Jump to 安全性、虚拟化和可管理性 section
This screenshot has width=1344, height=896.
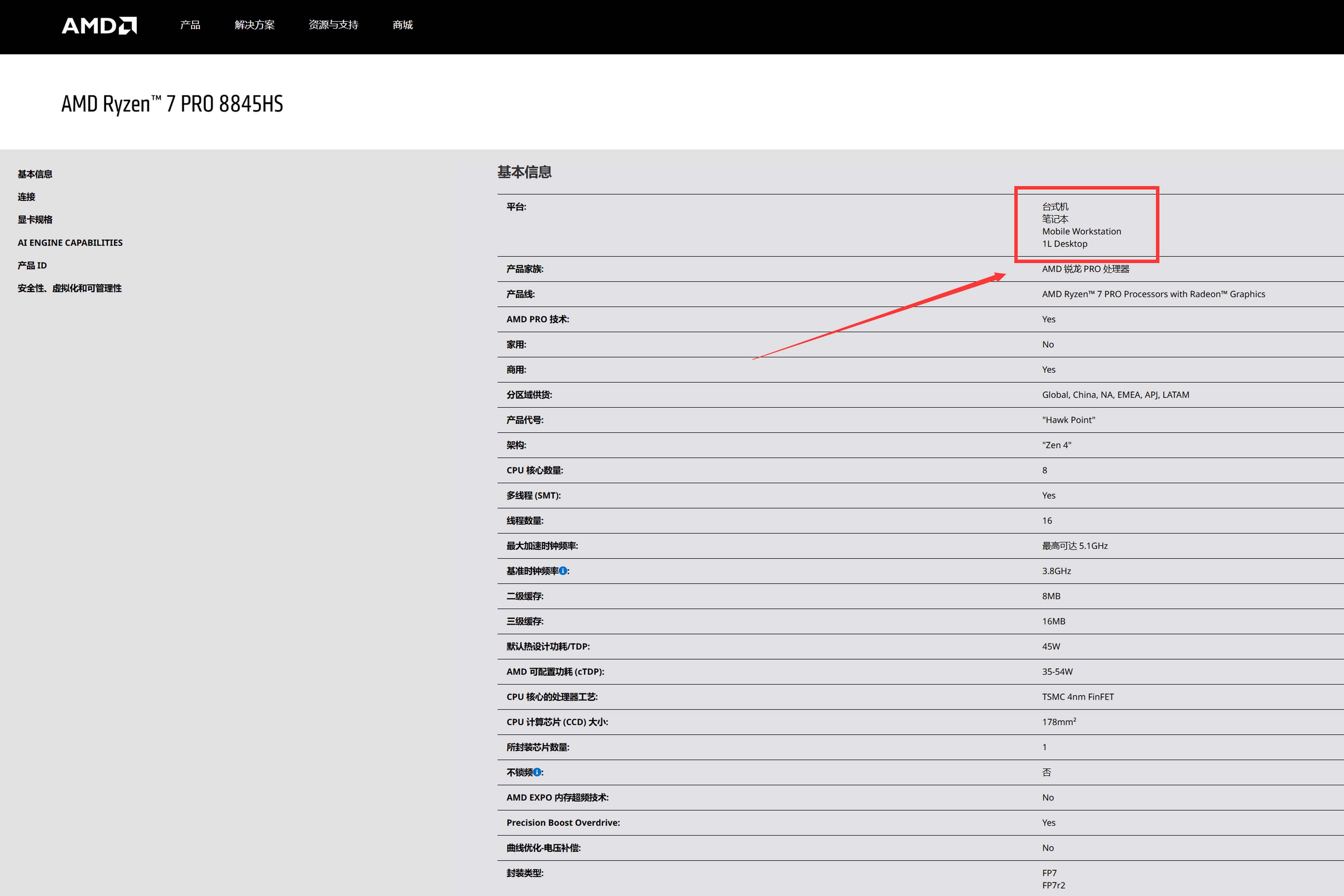[70, 288]
